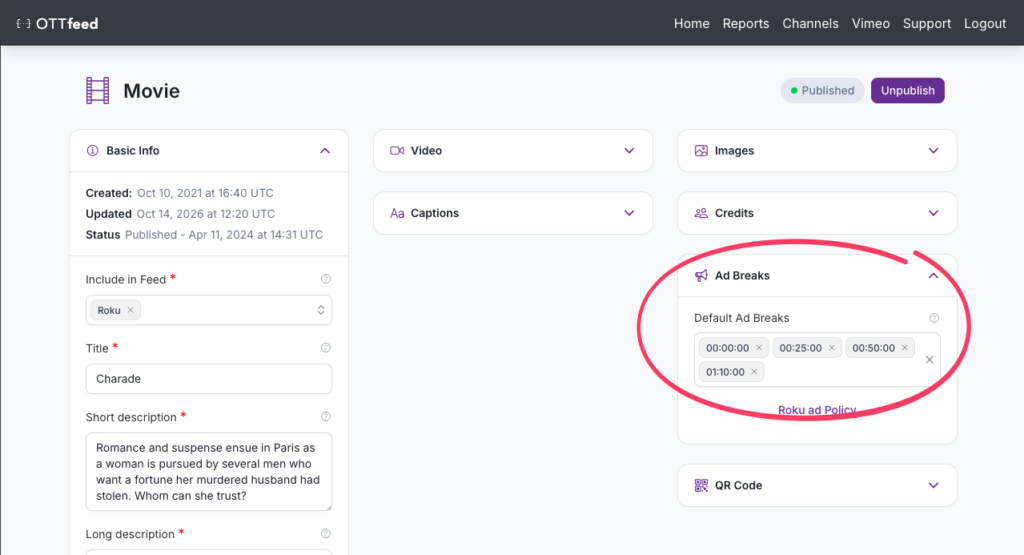Click the Status Published Apr 11, 2024 text
The height and width of the screenshot is (555, 1024).
coord(224,235)
